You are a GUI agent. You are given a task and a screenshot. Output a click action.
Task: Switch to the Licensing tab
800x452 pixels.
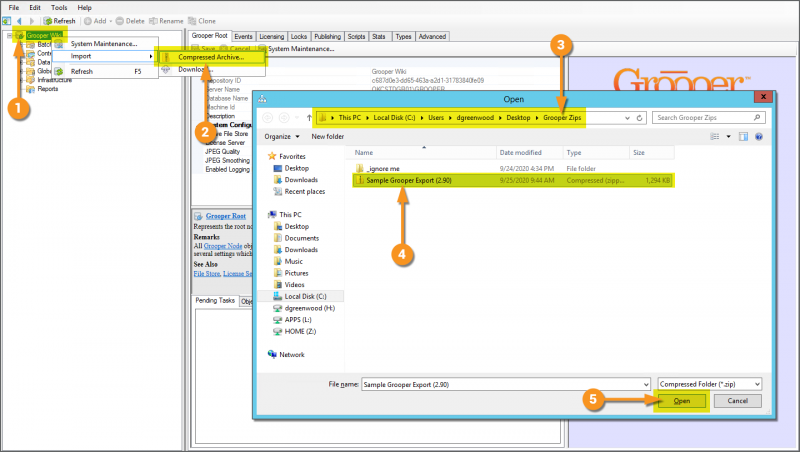point(271,37)
